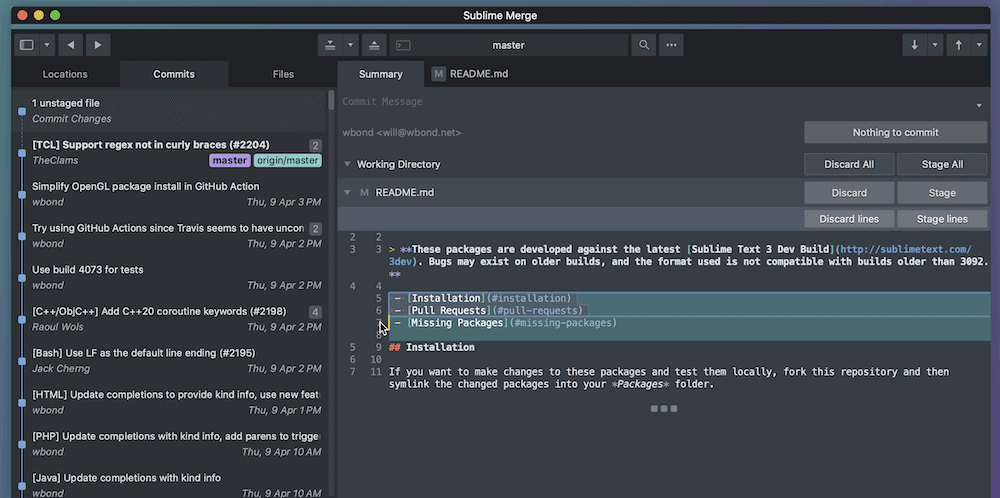Open the README.md tab
1000x498 pixels.
470,74
